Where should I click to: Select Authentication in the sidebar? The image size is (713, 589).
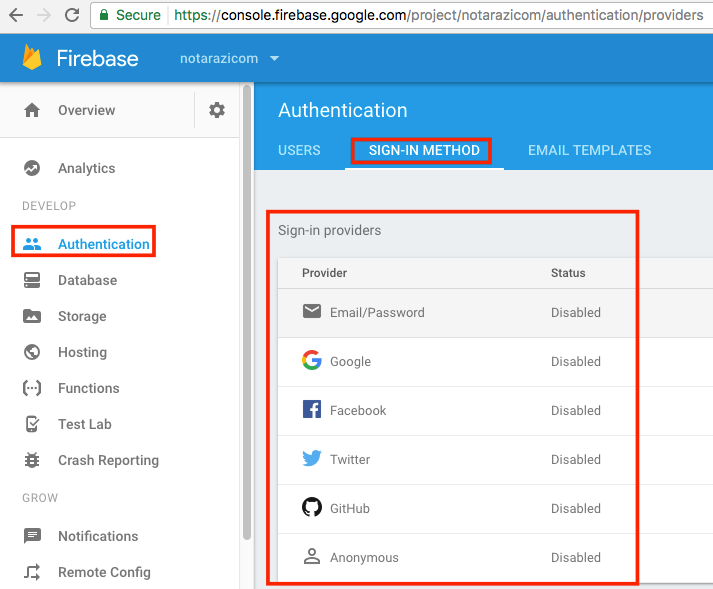104,244
